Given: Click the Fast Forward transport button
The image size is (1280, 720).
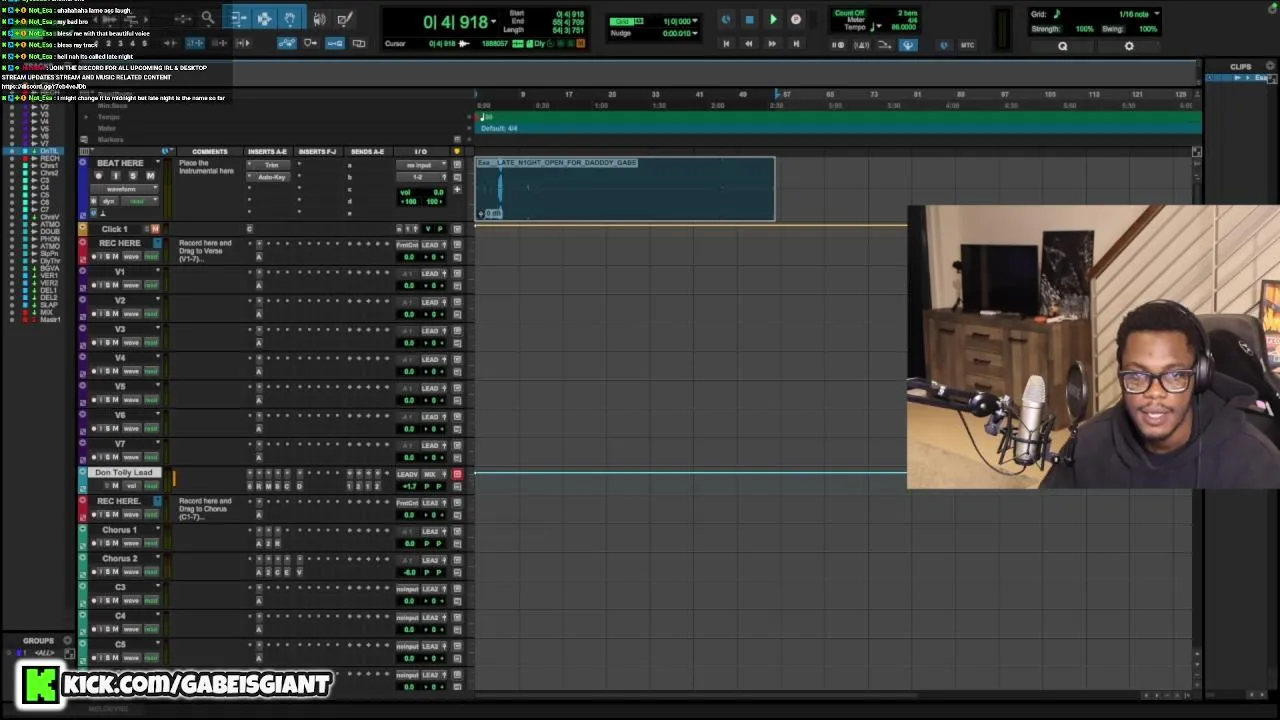Looking at the screenshot, I should point(772,44).
